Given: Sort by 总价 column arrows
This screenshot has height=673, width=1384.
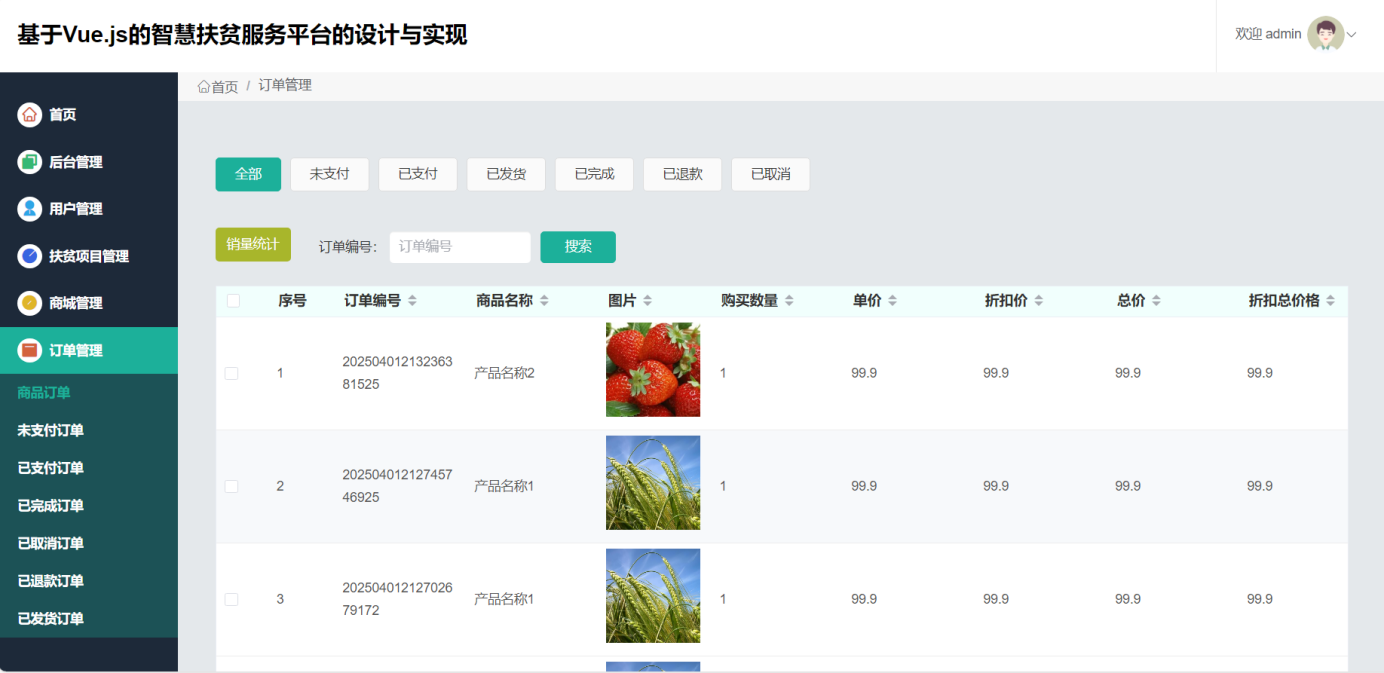Looking at the screenshot, I should click(x=1156, y=301).
